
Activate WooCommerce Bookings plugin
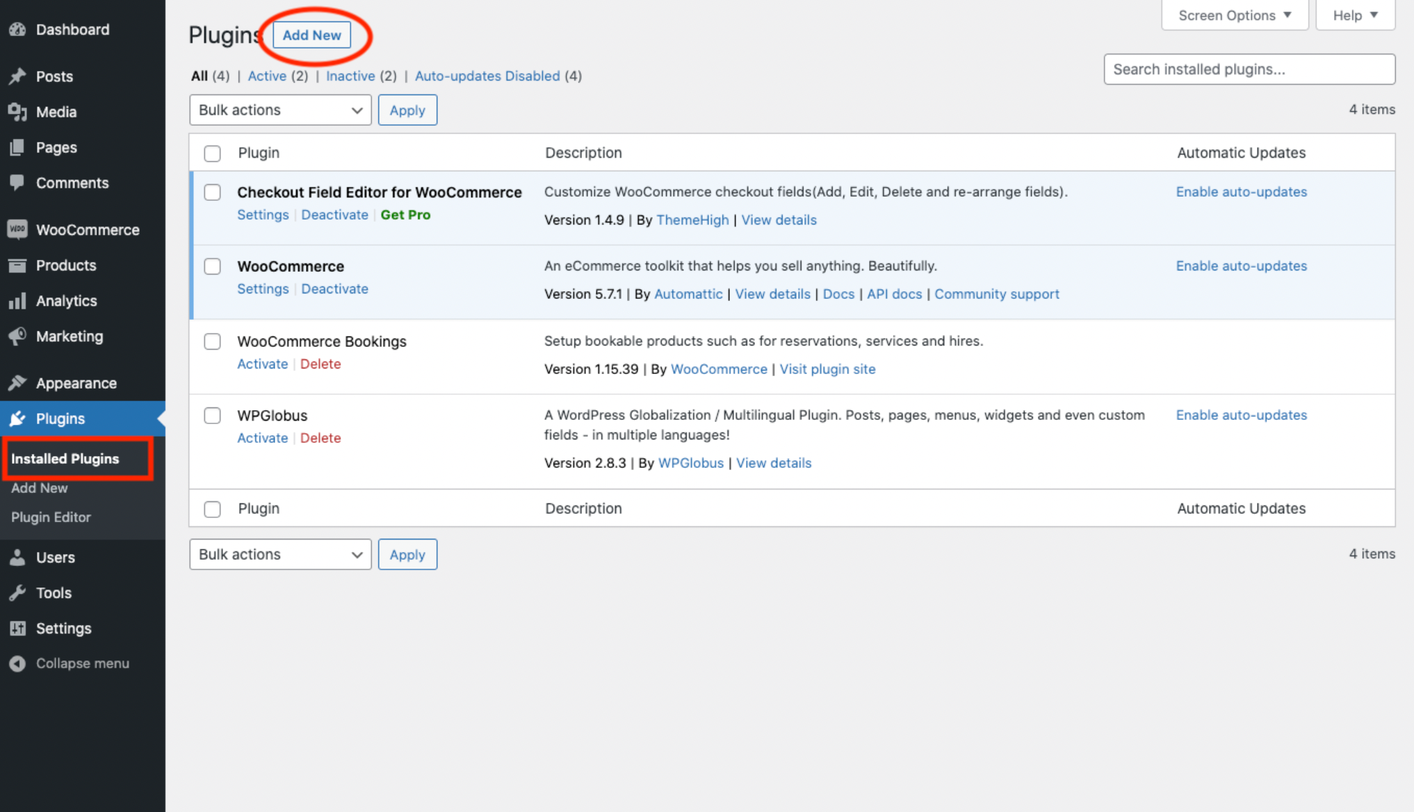pyautogui.click(x=262, y=364)
